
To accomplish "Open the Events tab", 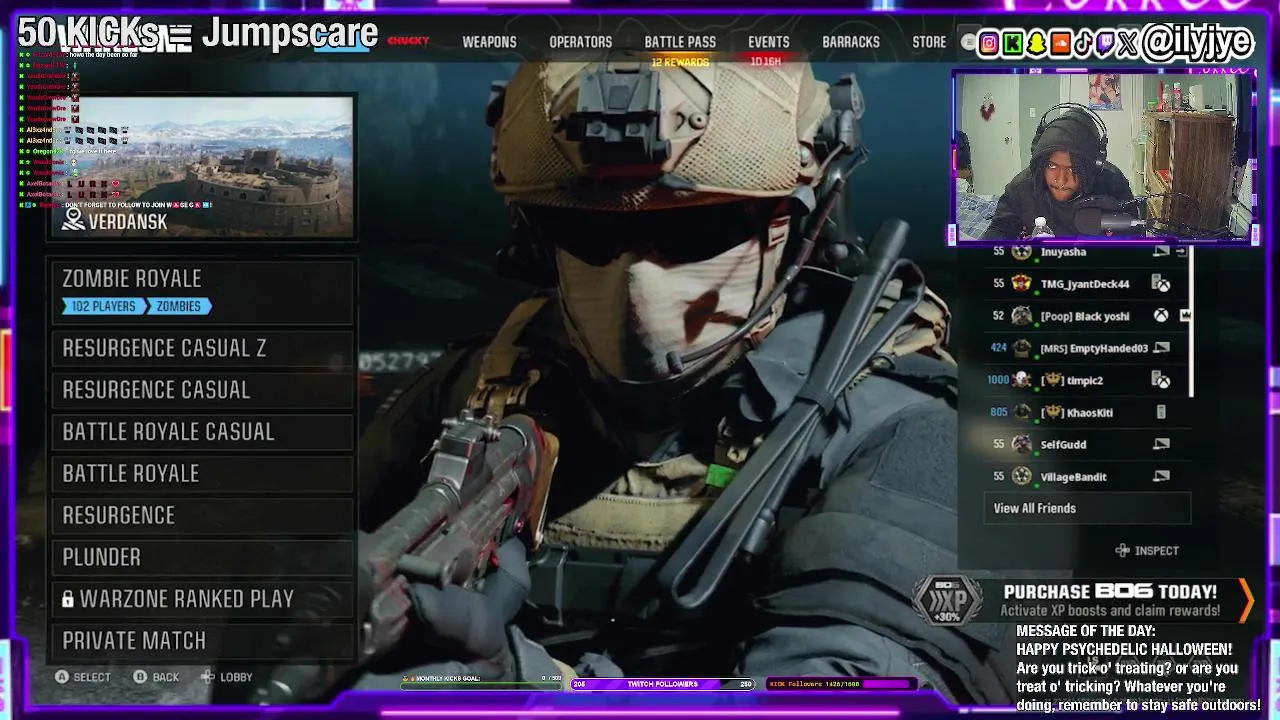I will tap(768, 42).
